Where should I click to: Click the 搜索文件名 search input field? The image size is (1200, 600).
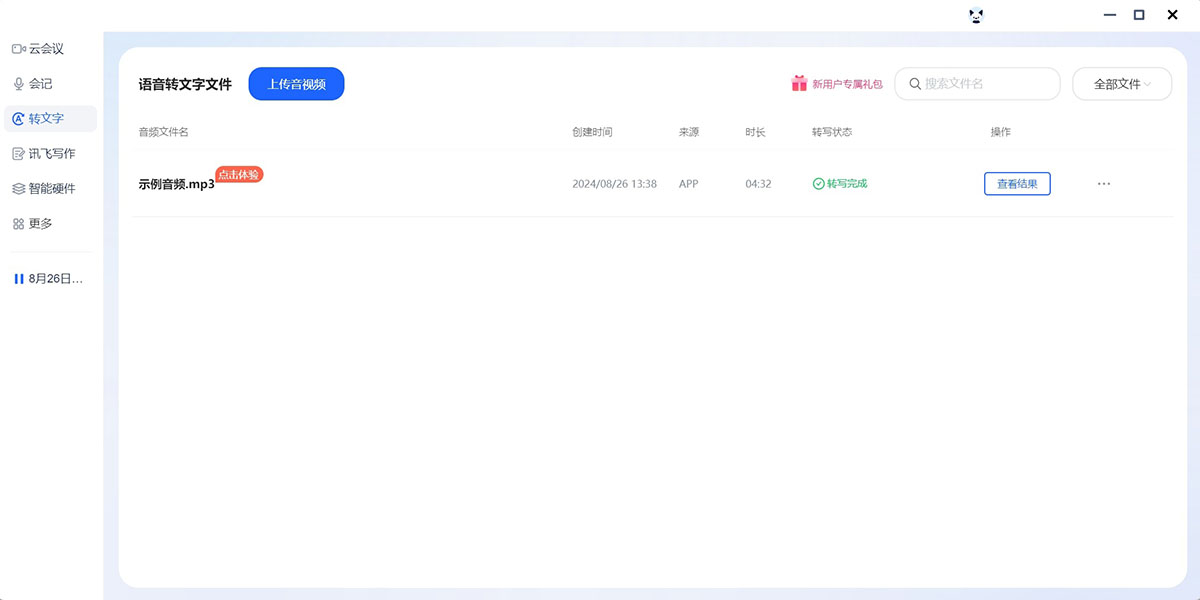click(x=985, y=84)
